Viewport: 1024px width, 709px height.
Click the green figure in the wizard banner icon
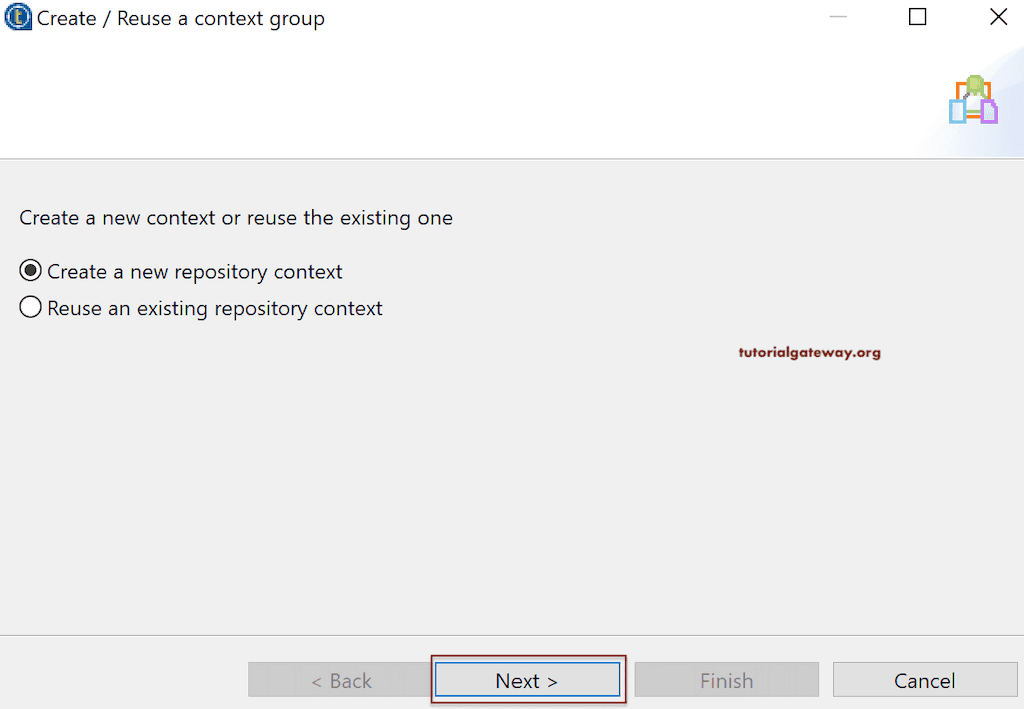(x=974, y=84)
